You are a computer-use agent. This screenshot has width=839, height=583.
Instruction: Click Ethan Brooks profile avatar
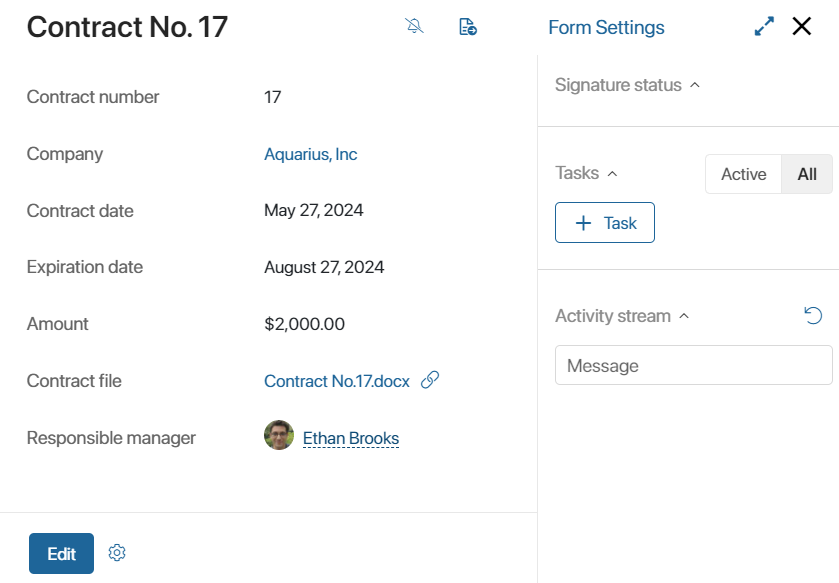[279, 435]
